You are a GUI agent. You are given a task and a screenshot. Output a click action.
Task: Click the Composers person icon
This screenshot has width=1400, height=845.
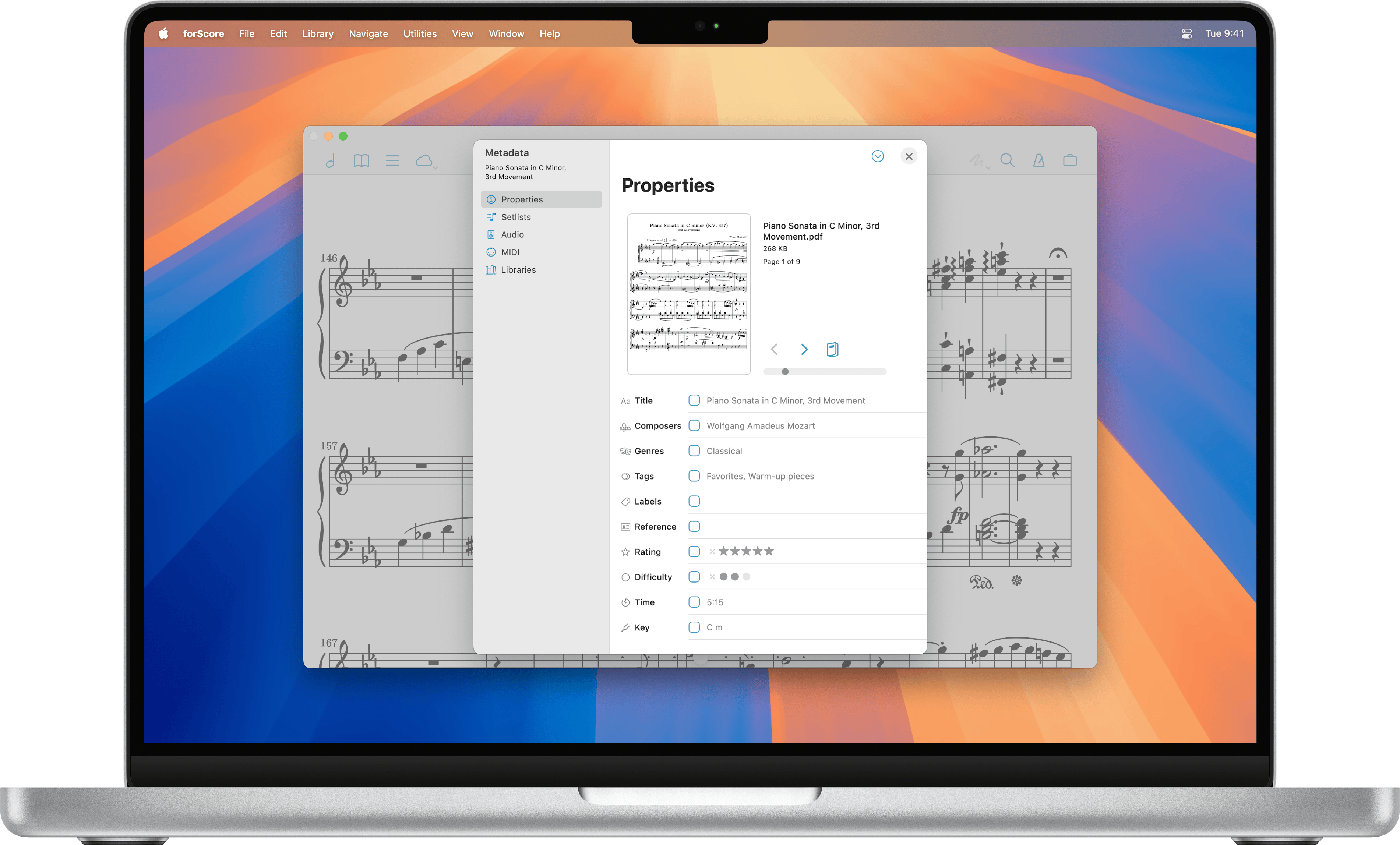[625, 427]
